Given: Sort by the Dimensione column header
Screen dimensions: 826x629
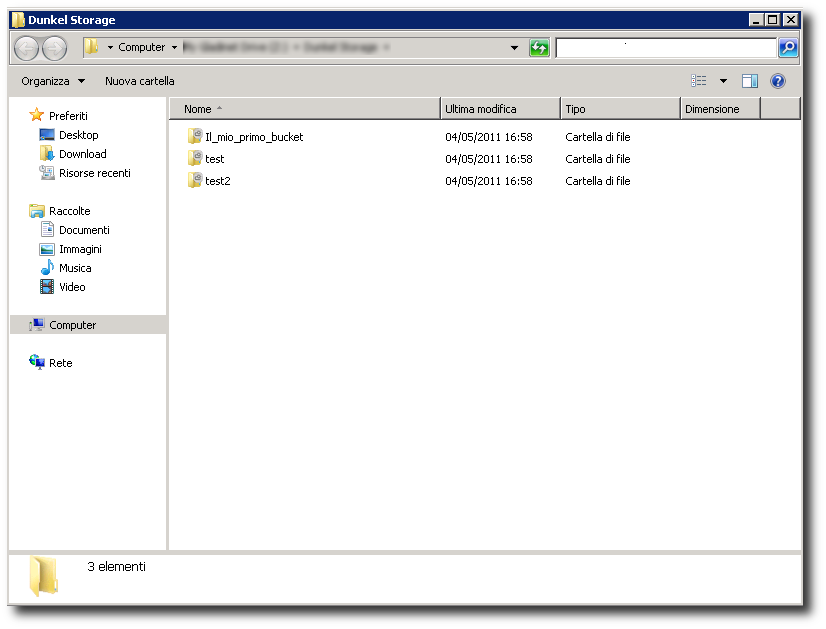Looking at the screenshot, I should tap(721, 109).
